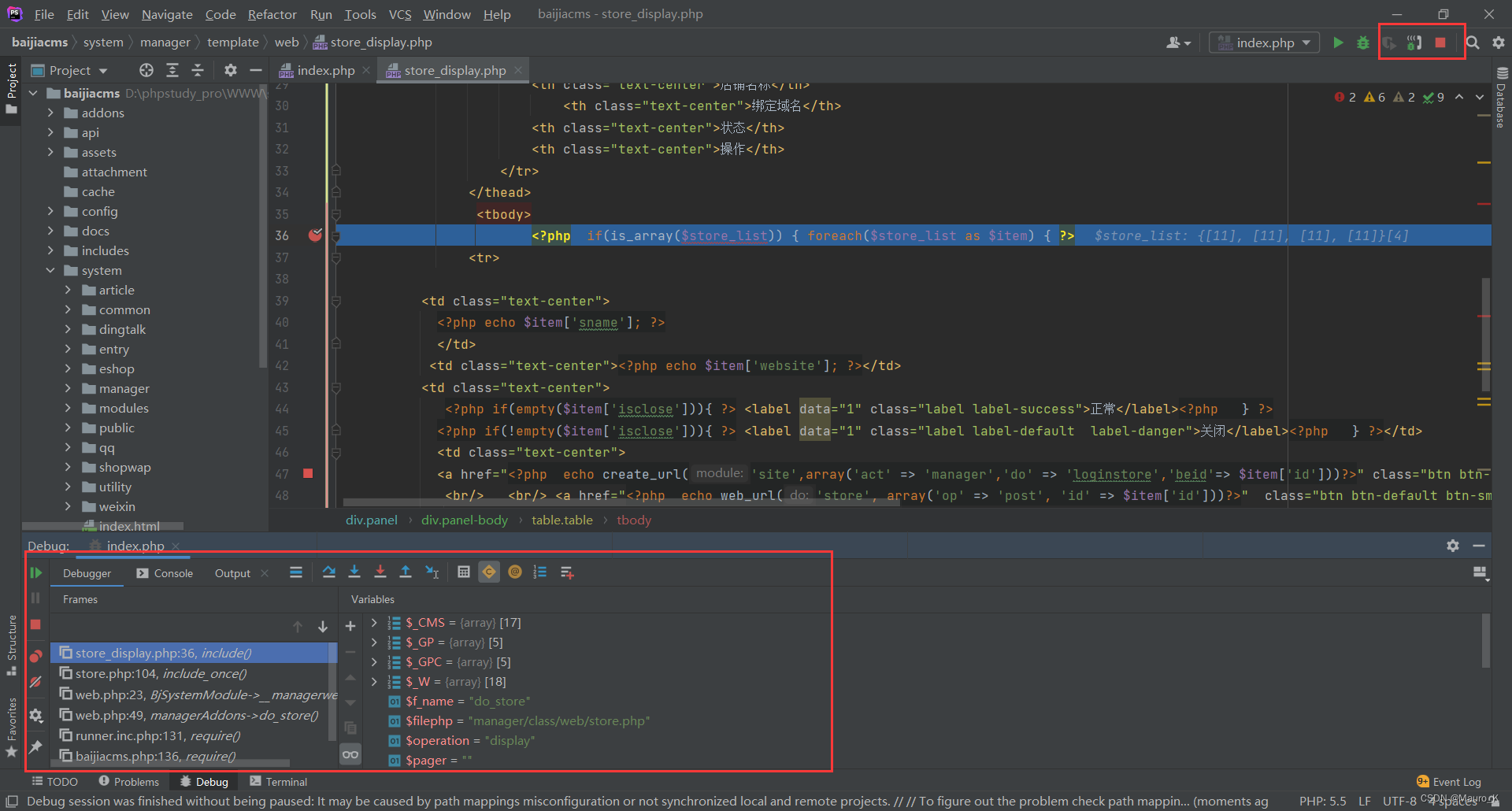Viewport: 1512px width, 811px height.
Task: Click the green Debug bug icon
Action: [1363, 43]
